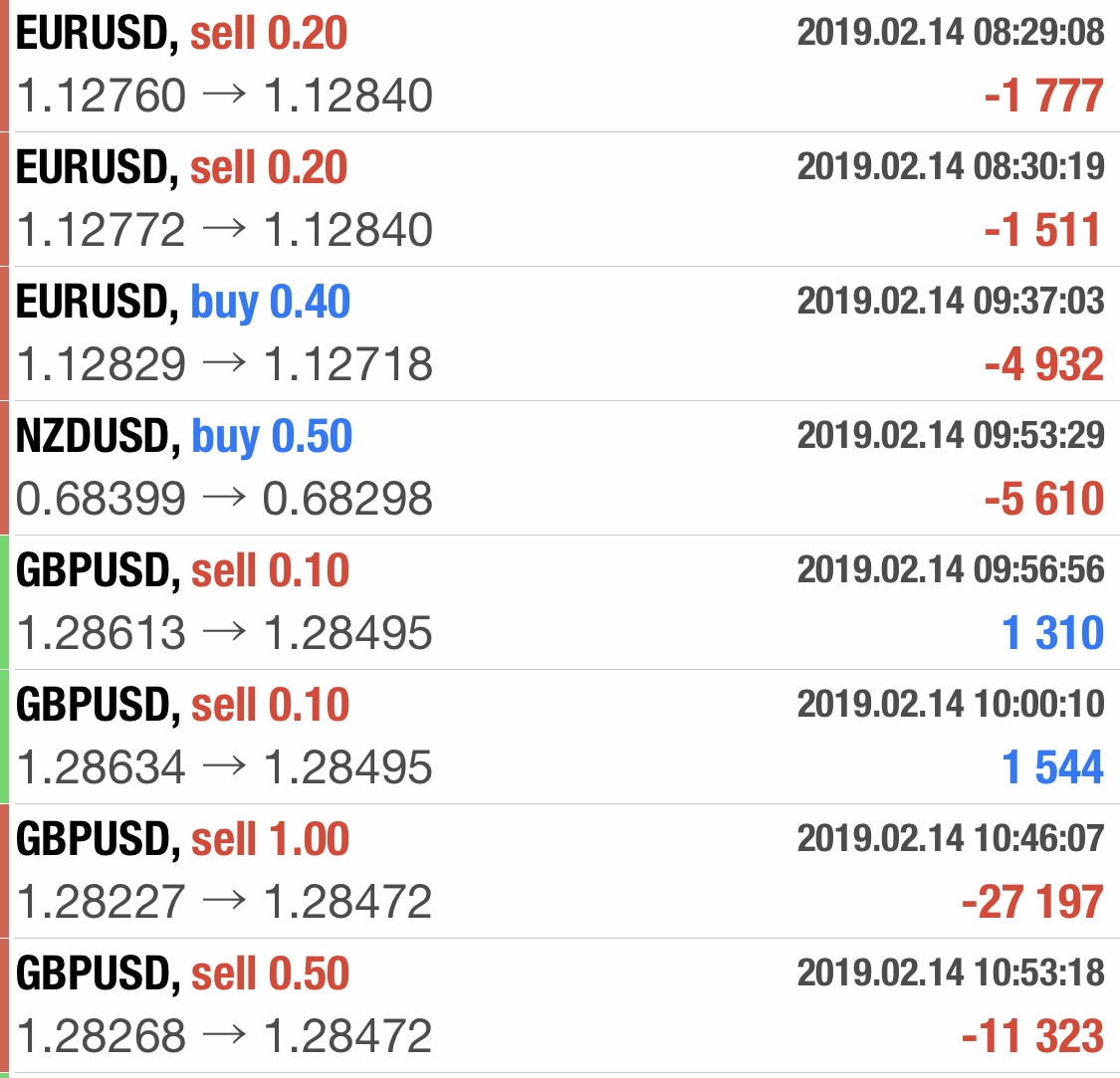Click the -4 932 loss amount

[x=1043, y=365]
